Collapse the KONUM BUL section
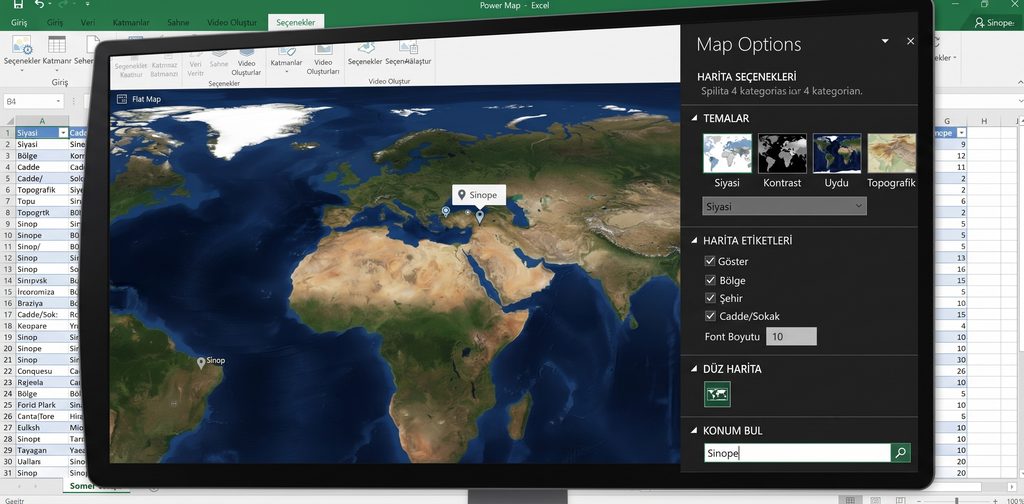The width and height of the screenshot is (1024, 504). 694,431
